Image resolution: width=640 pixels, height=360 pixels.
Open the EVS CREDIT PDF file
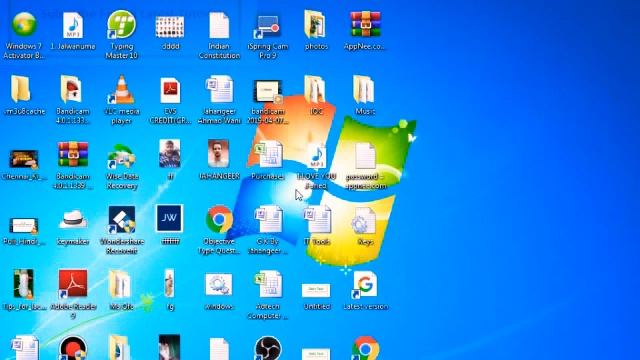[x=170, y=90]
